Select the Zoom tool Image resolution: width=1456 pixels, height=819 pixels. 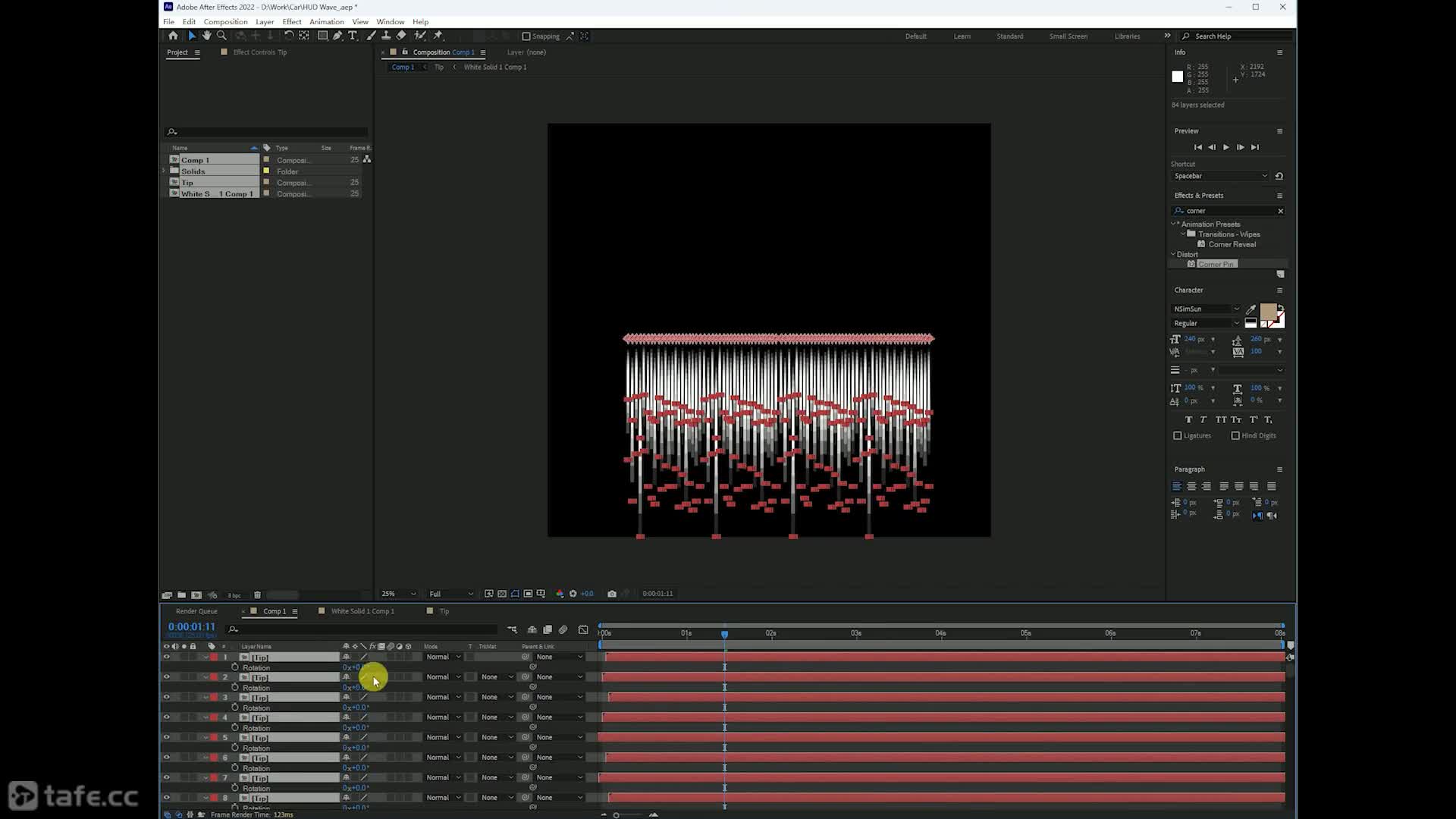pos(221,36)
